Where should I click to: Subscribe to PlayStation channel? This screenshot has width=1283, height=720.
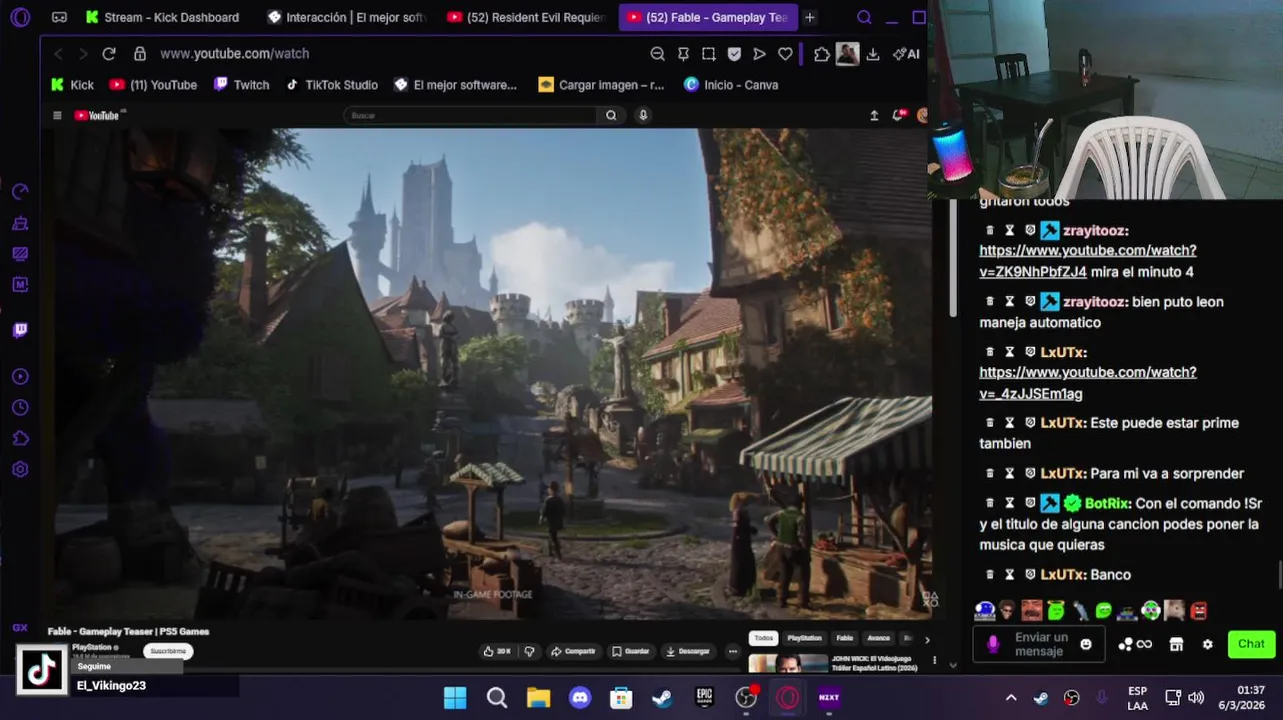(168, 651)
